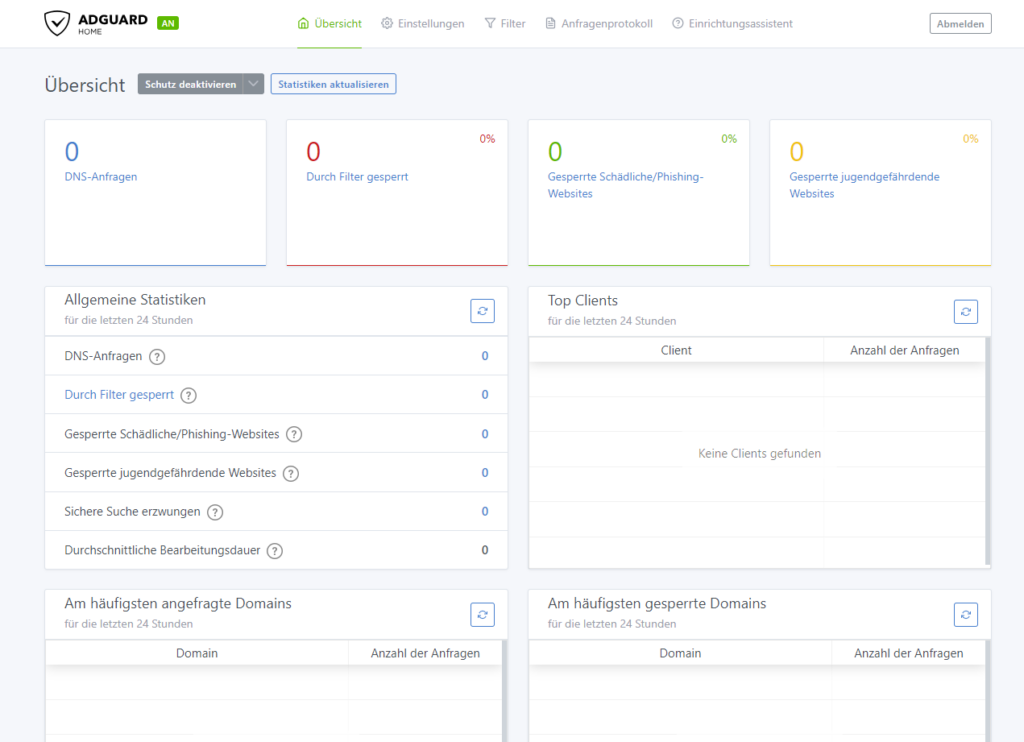The image size is (1024, 742).
Task: Click Domain header in angefragte Domains table
Action: pyautogui.click(x=197, y=653)
